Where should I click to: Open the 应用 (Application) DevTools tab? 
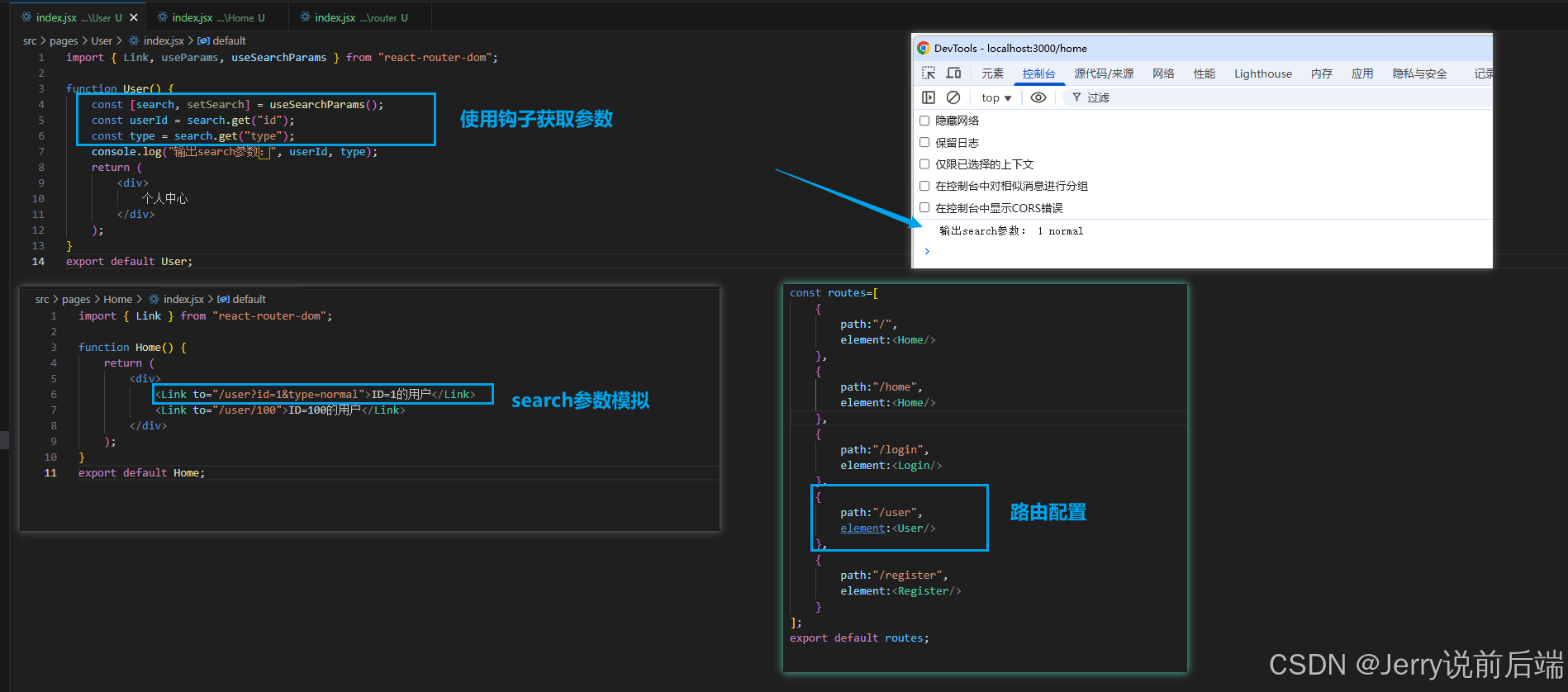1362,73
